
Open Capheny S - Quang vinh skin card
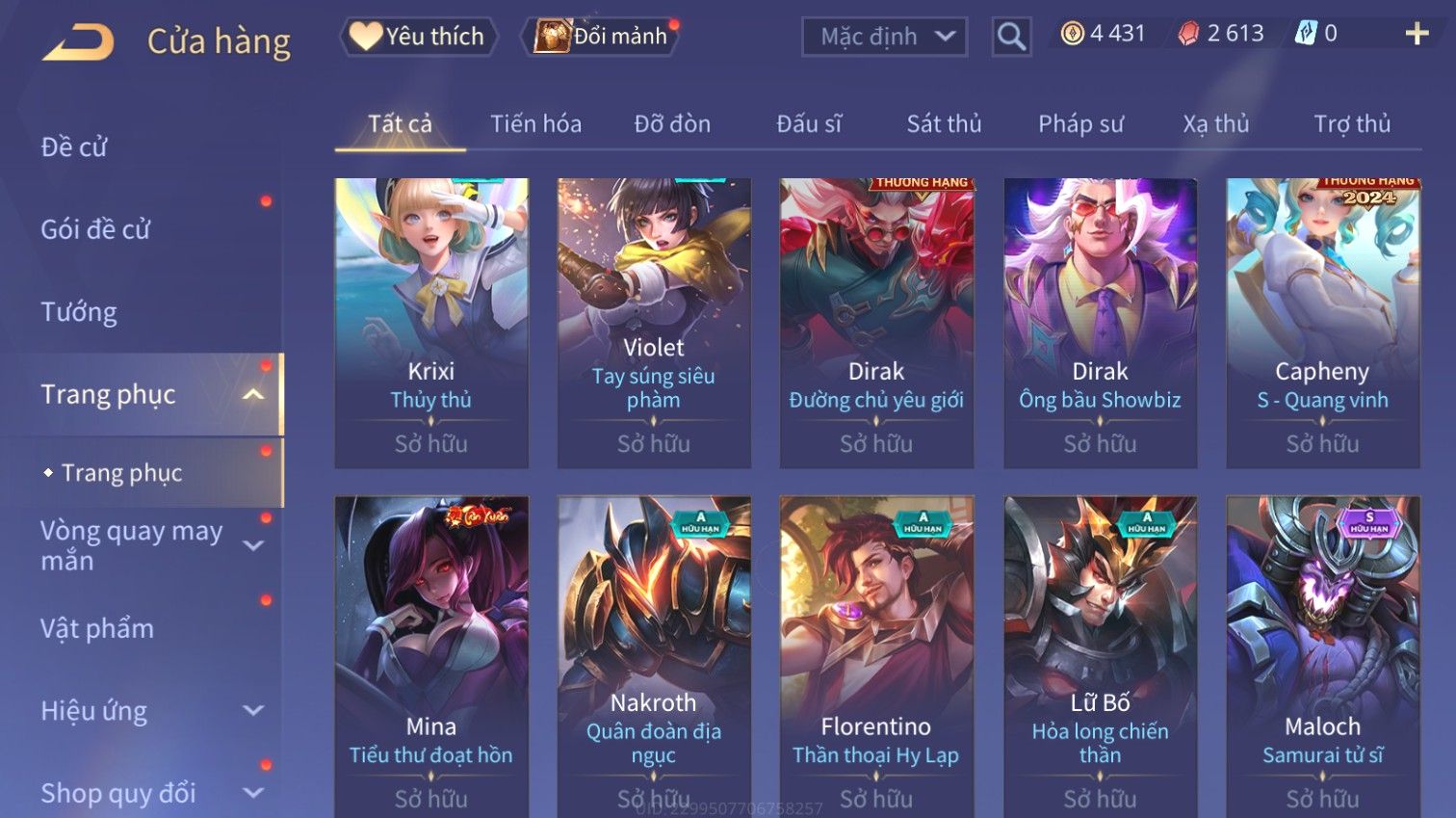(1322, 323)
